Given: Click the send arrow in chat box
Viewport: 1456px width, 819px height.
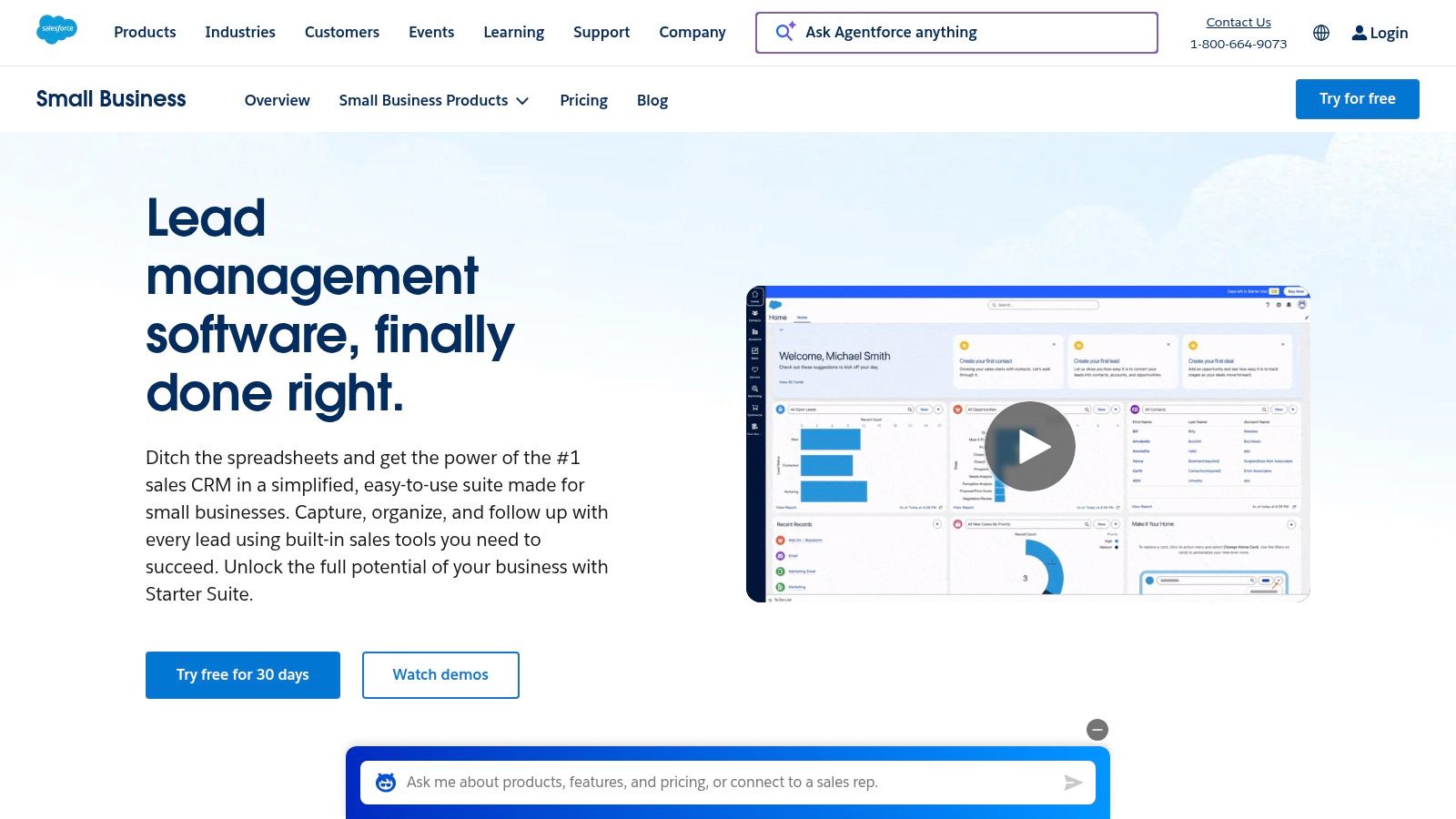Looking at the screenshot, I should pyautogui.click(x=1073, y=783).
